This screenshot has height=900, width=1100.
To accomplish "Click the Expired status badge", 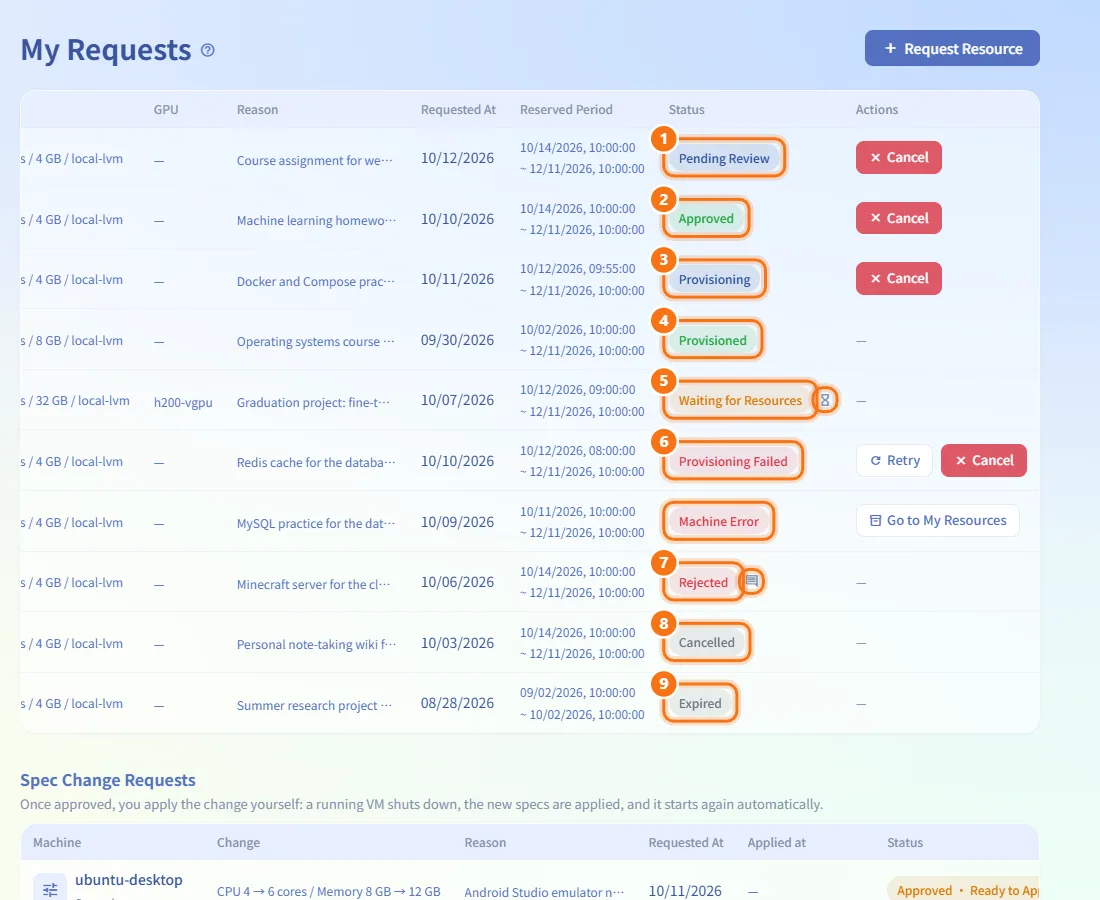I will tap(699, 704).
